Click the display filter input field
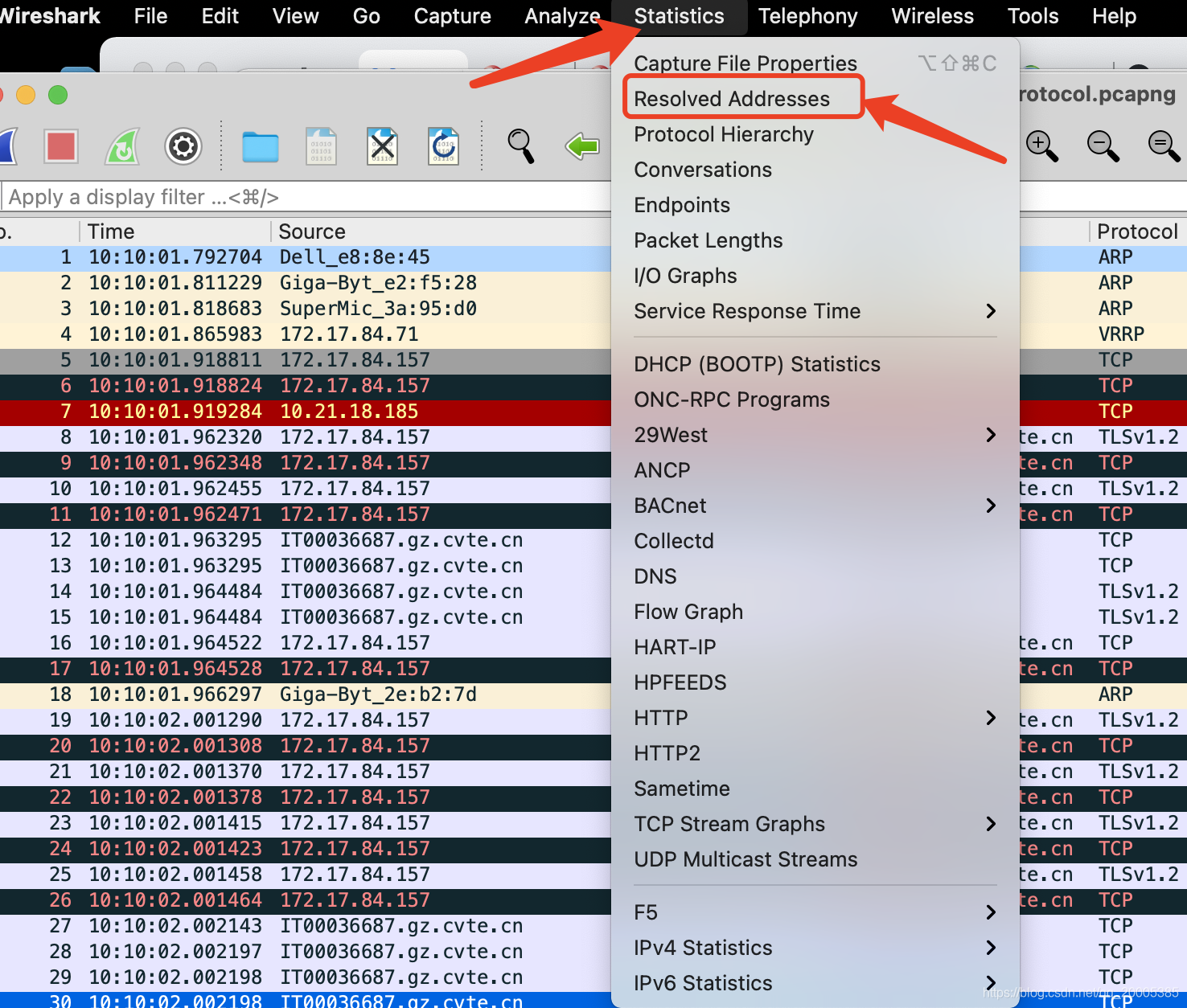 (306, 197)
